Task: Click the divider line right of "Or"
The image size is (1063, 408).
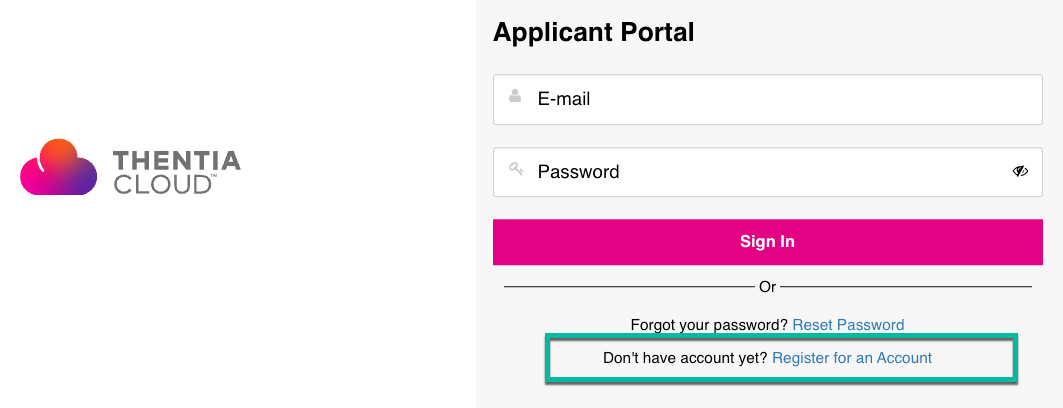Action: [906, 287]
